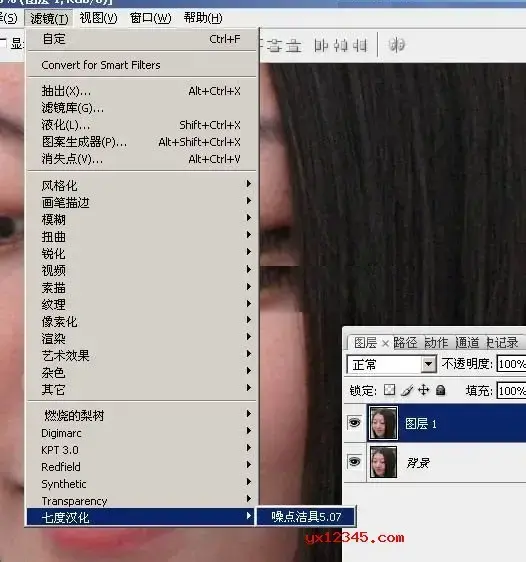Choose 噪点洁具5.07 from the submenu
Image resolution: width=526 pixels, height=562 pixels.
coord(306,516)
